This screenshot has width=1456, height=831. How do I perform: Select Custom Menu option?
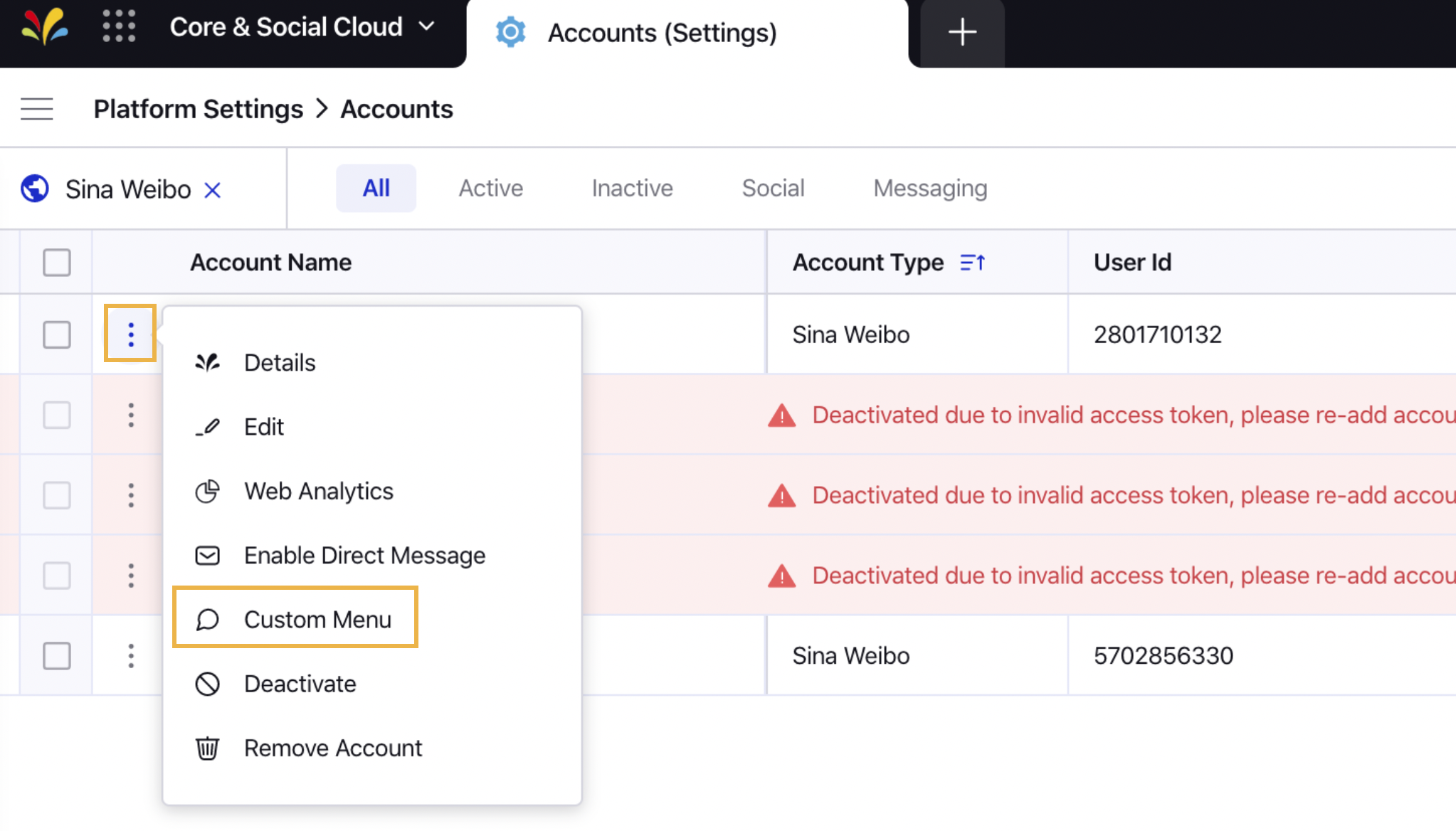pyautogui.click(x=317, y=619)
